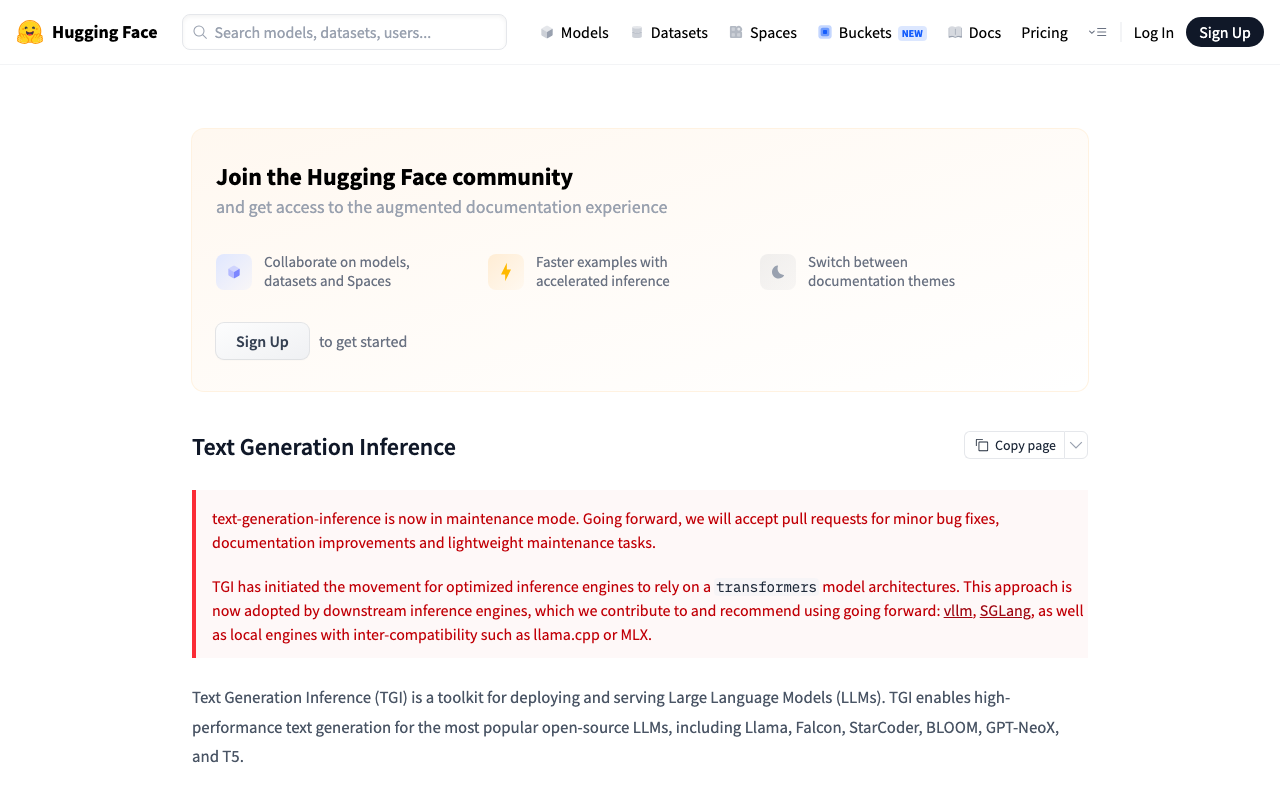Follow the SGLang link
Image resolution: width=1280 pixels, height=800 pixels.
click(1005, 610)
